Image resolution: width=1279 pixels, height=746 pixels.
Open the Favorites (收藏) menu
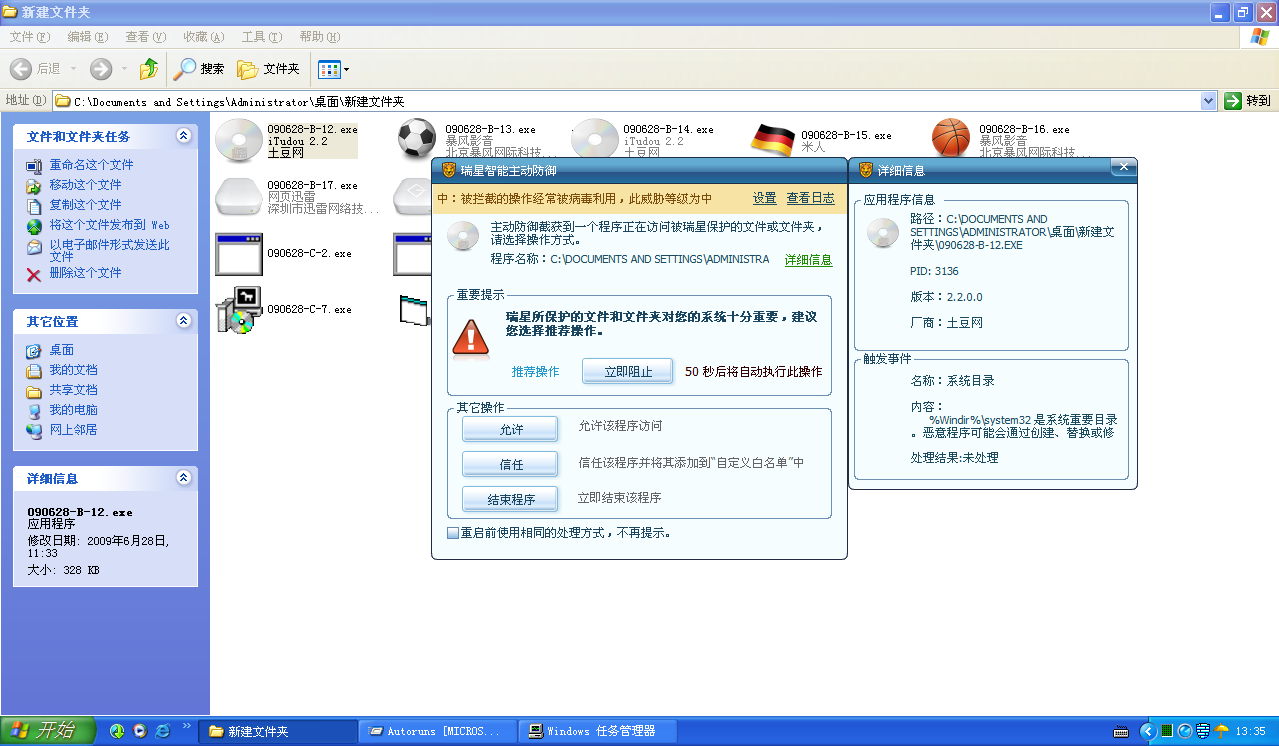tap(203, 37)
